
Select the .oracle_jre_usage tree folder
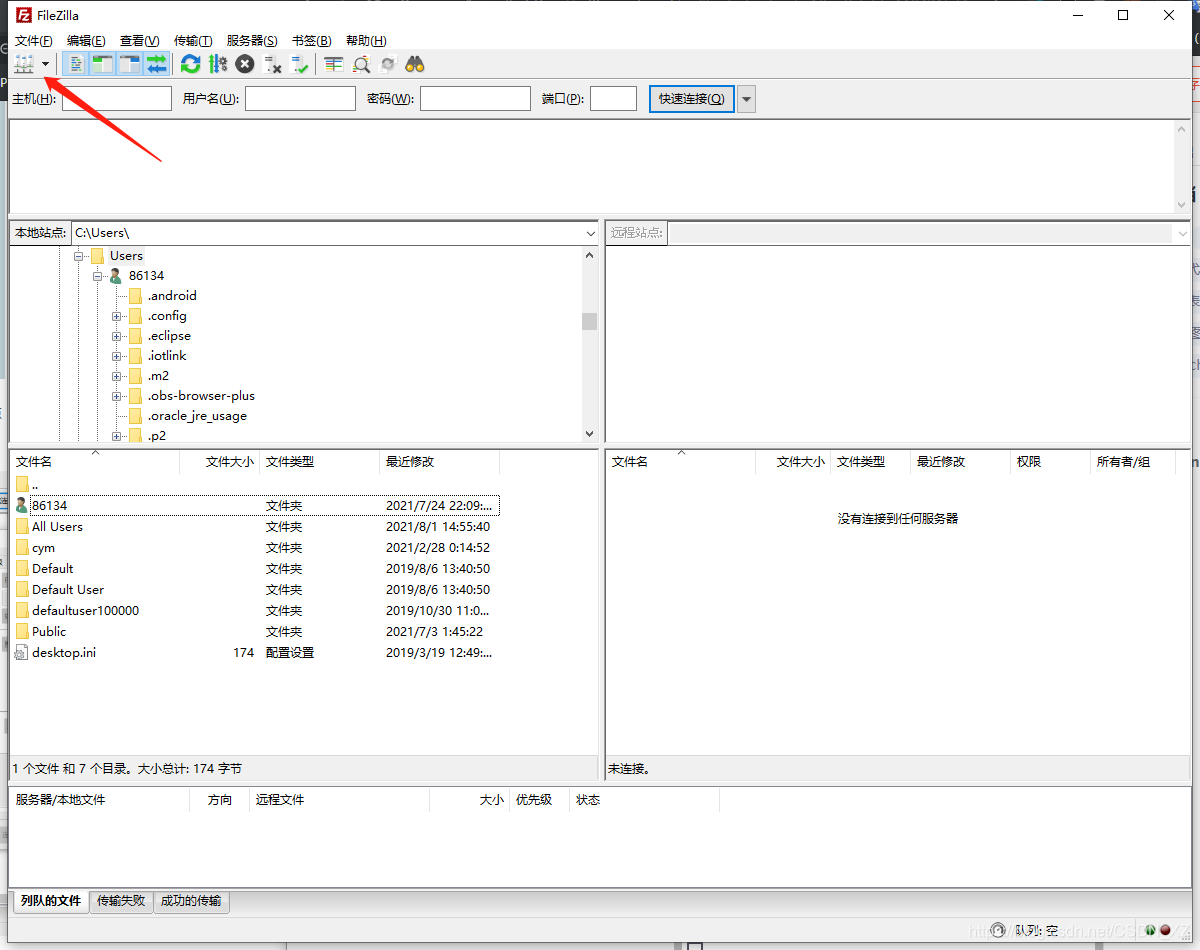(197, 416)
